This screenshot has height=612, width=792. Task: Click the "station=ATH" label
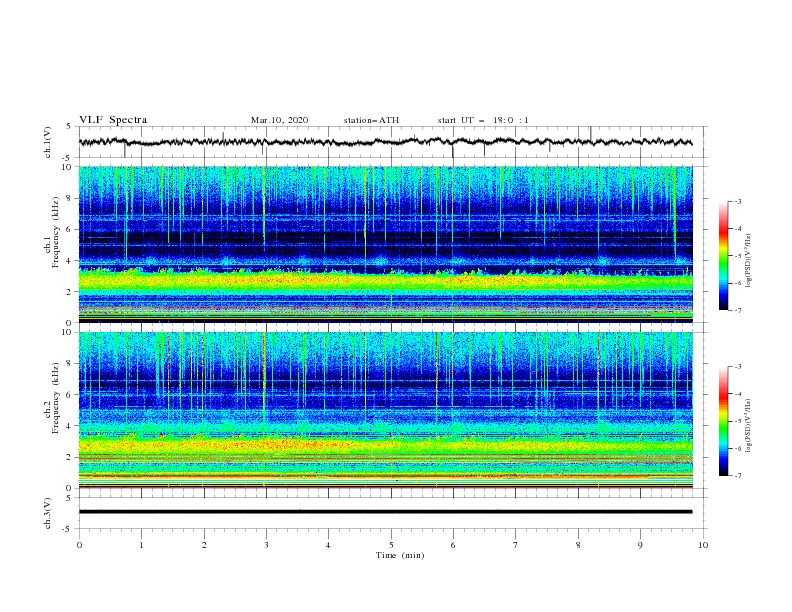click(371, 120)
